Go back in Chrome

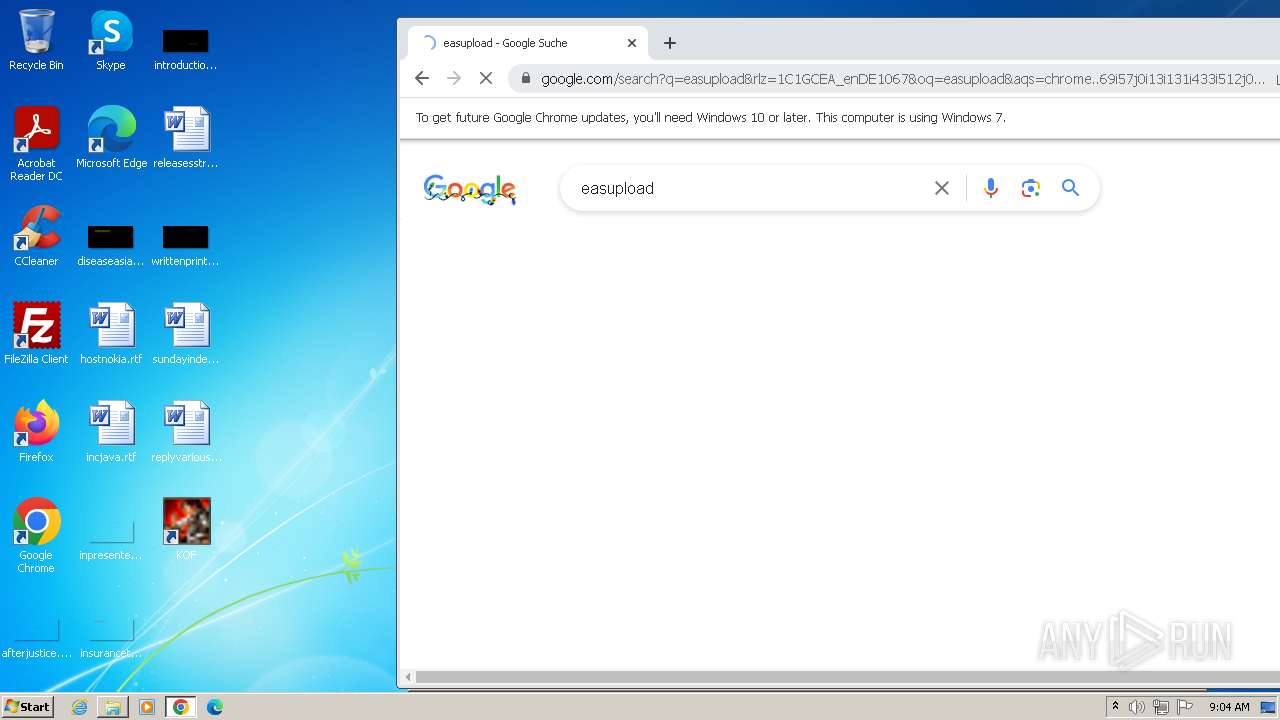422,78
